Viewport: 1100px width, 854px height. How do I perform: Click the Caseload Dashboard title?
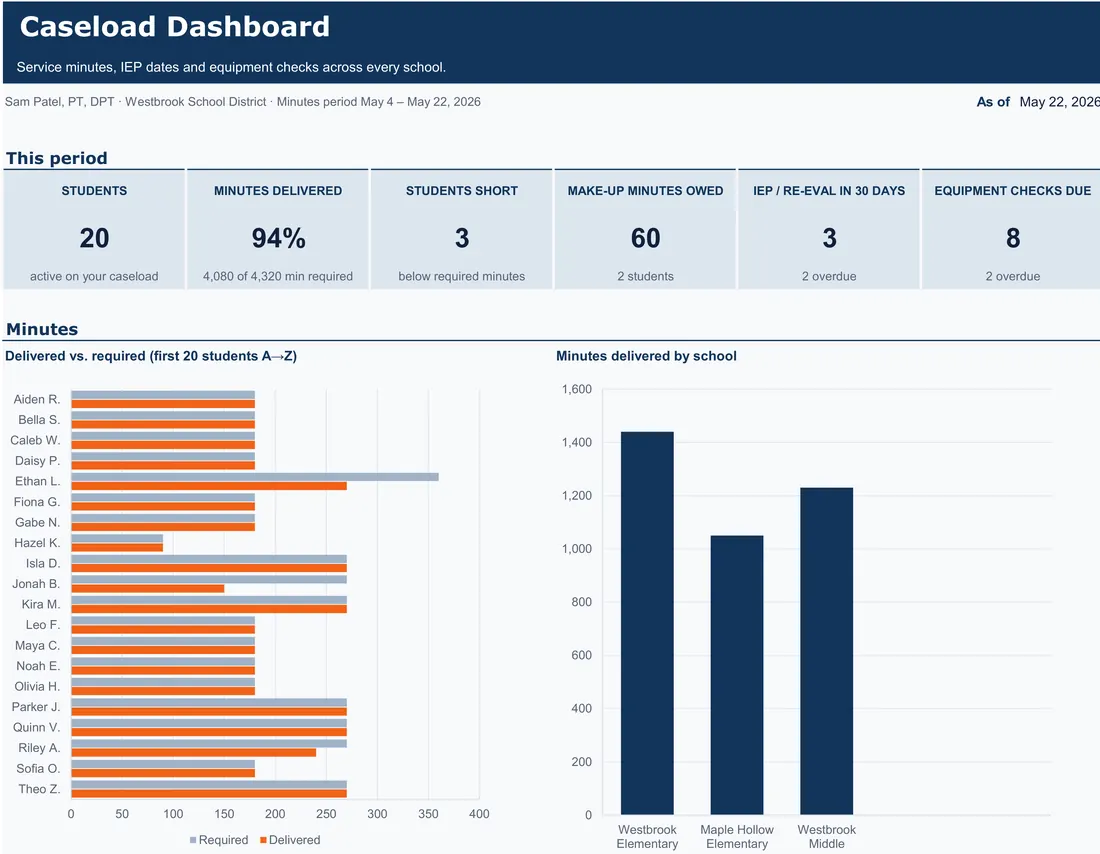click(175, 27)
